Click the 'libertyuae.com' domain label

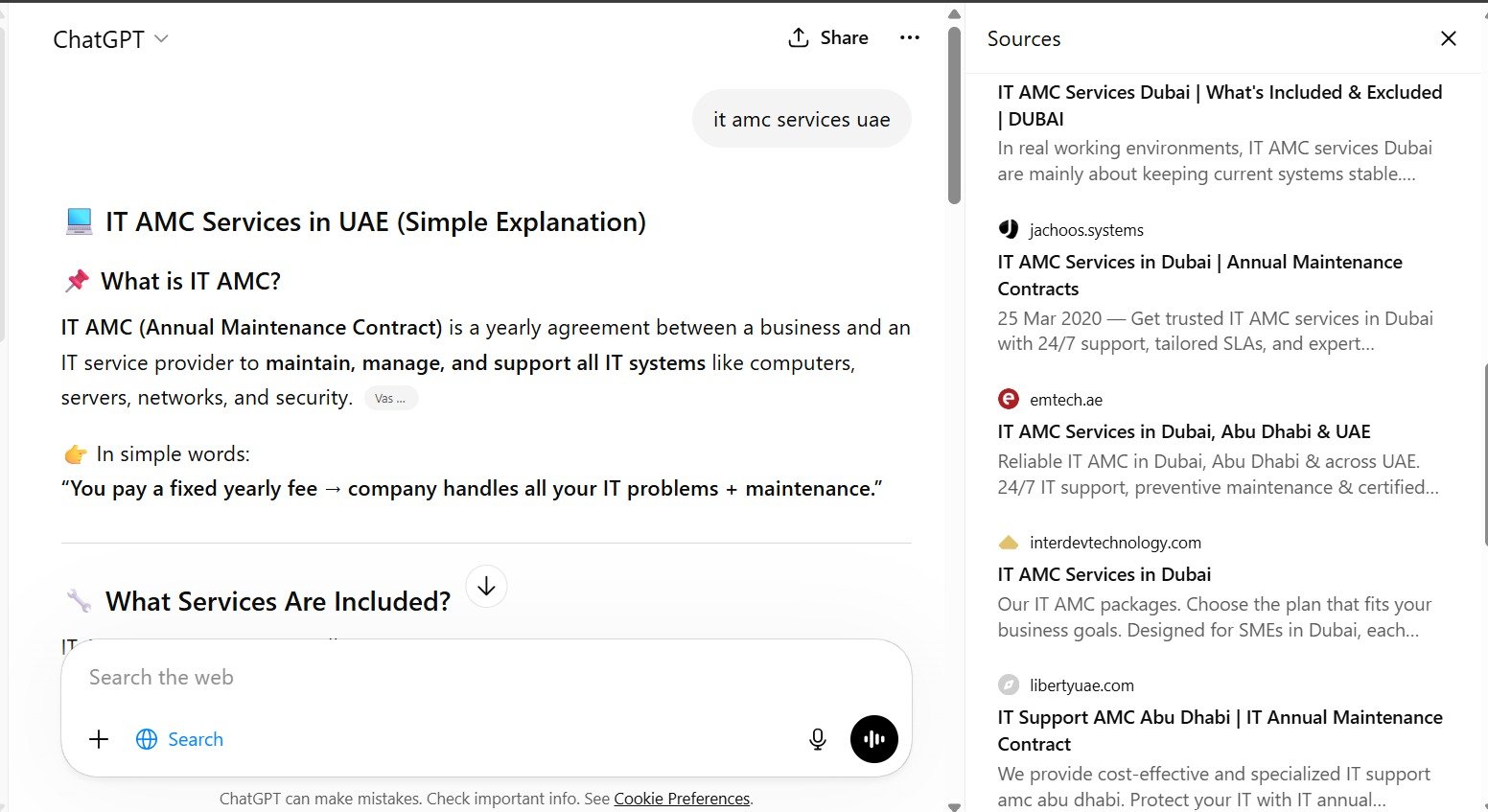[x=1081, y=685]
